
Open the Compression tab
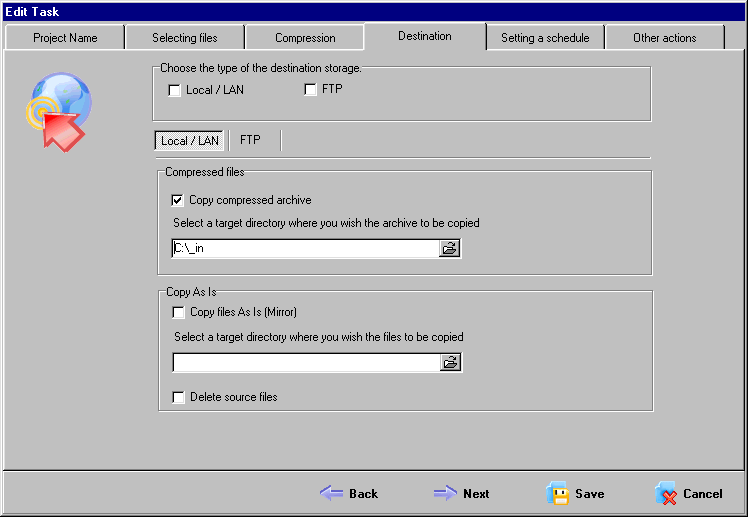305,38
